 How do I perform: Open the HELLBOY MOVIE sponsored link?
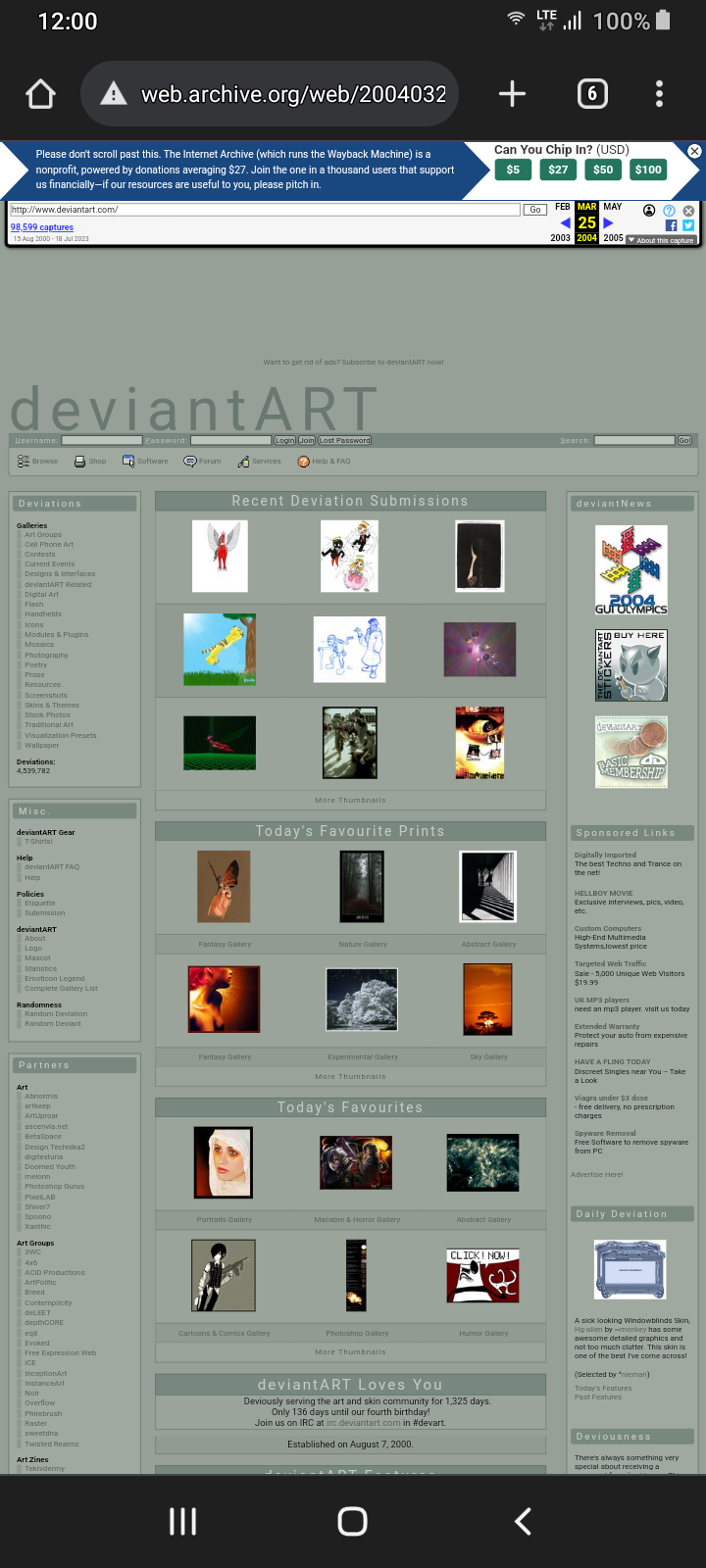click(x=604, y=893)
